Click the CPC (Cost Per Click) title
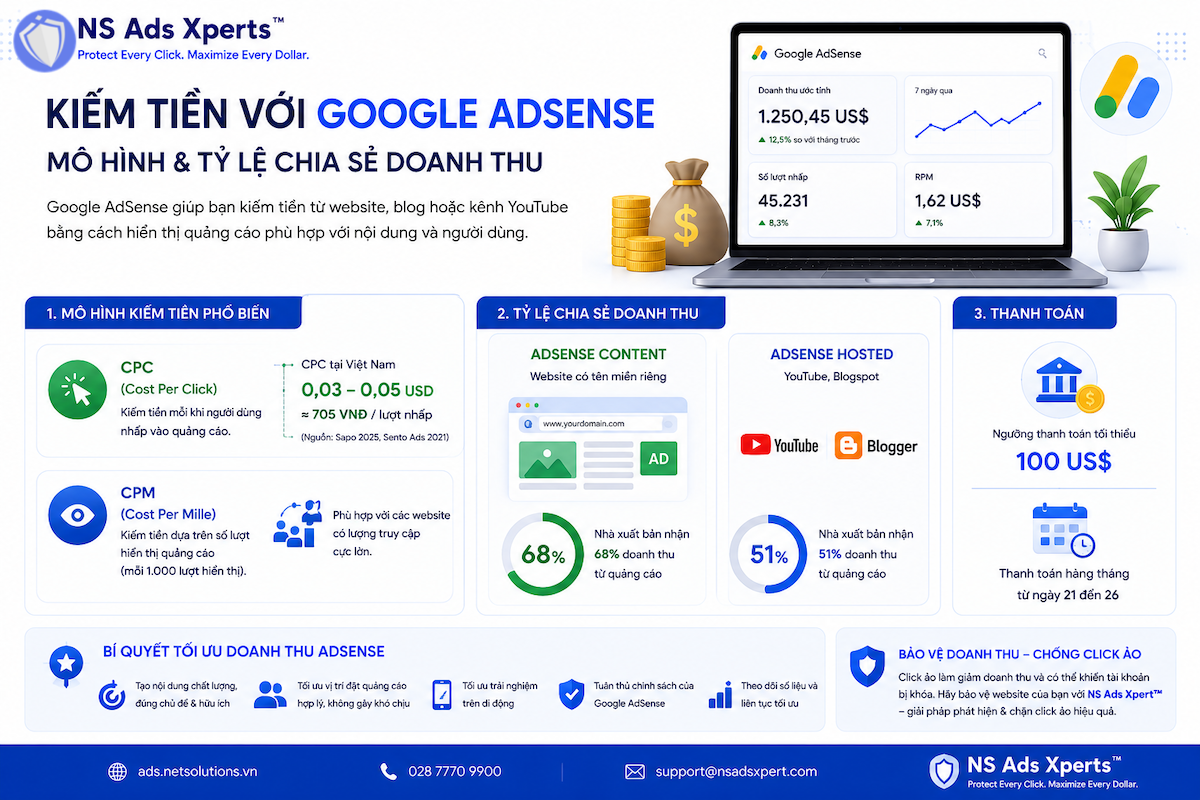 168,378
